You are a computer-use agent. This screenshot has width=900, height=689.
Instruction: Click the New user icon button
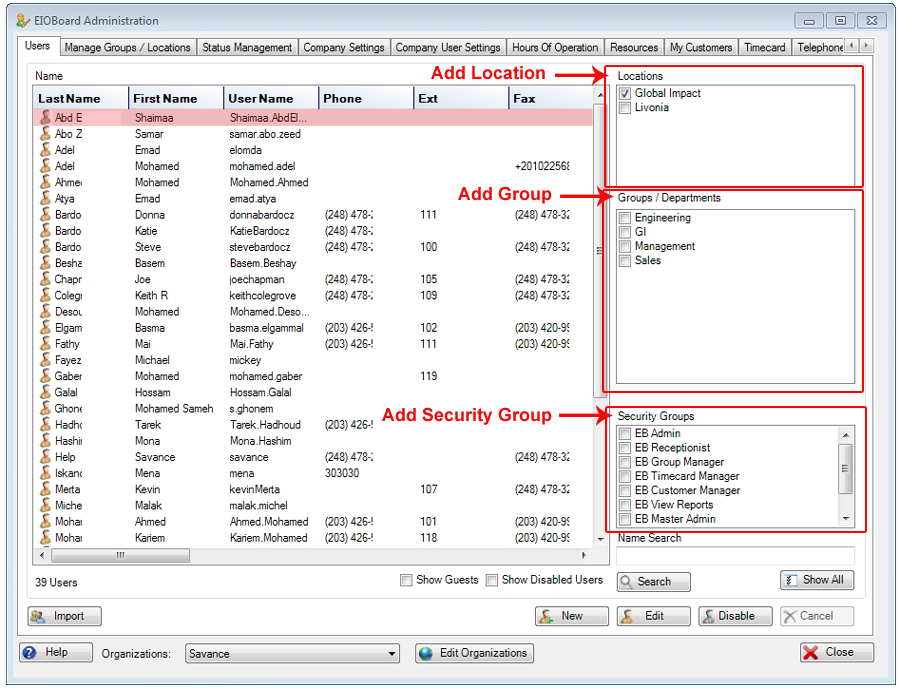(x=547, y=616)
